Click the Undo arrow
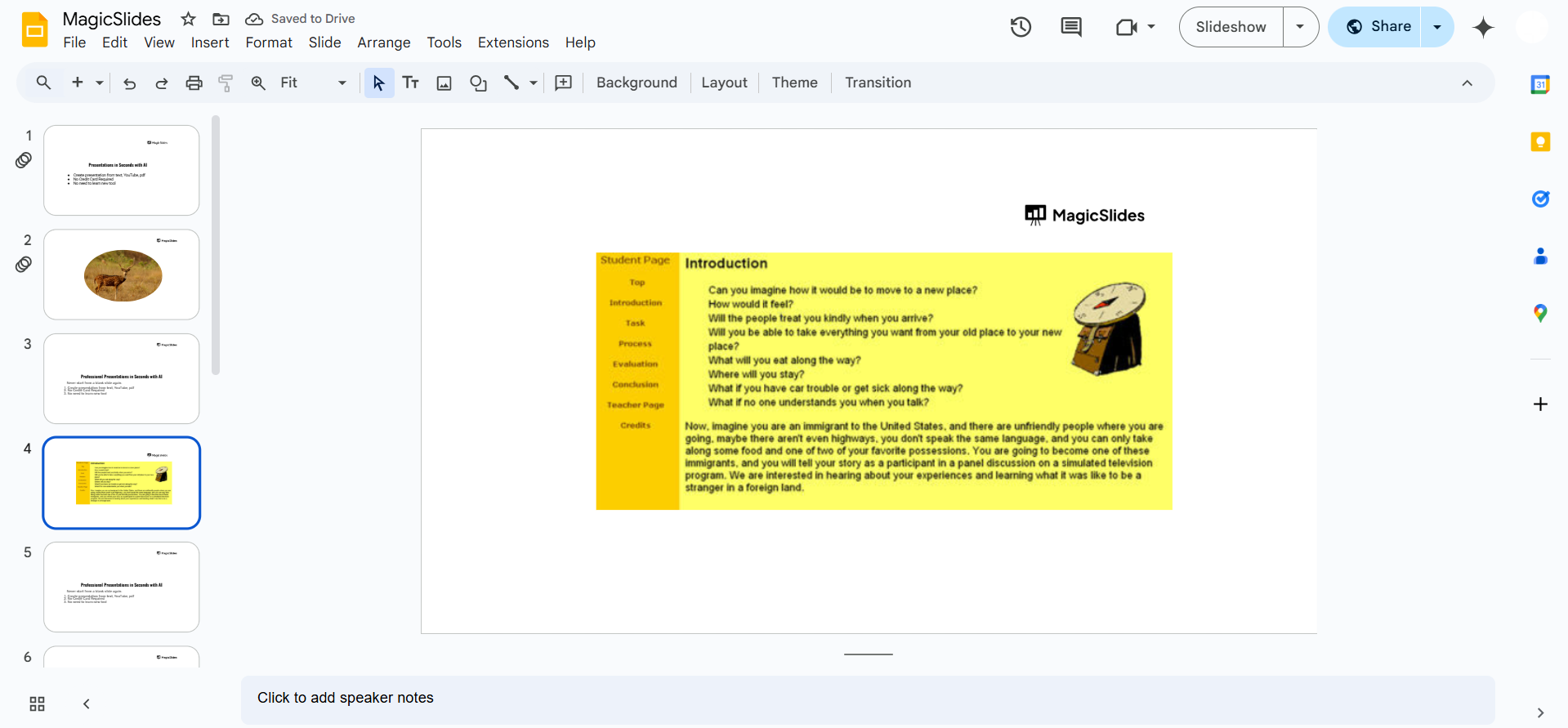This screenshot has height=728, width=1568. [x=129, y=83]
